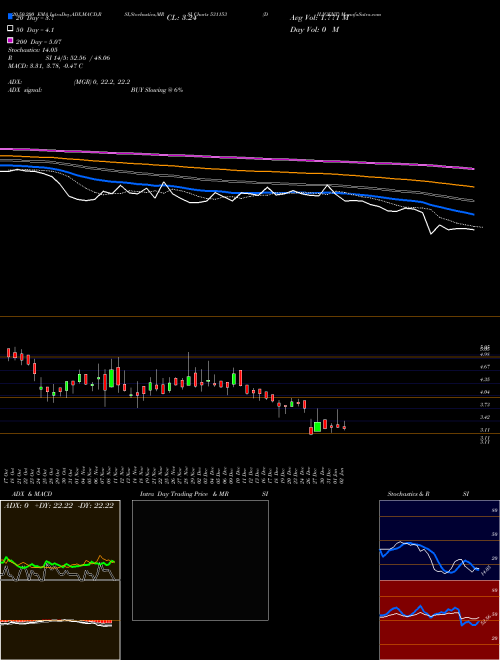Screen dimensions: 500x660
Task: Click the 'Stochastics & R' panel title
Action: click(409, 494)
